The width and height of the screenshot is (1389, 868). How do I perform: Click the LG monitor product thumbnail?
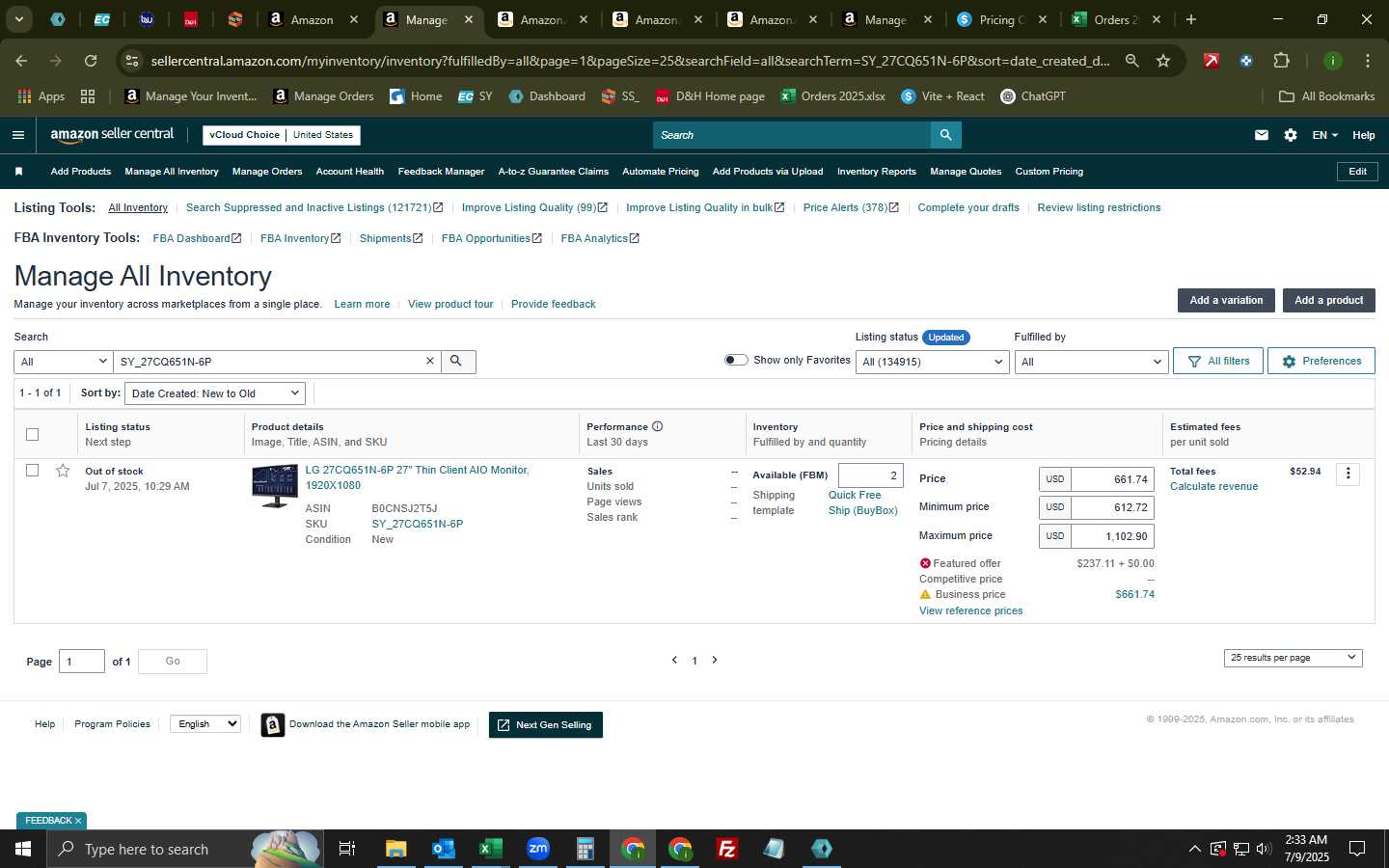[x=275, y=486]
